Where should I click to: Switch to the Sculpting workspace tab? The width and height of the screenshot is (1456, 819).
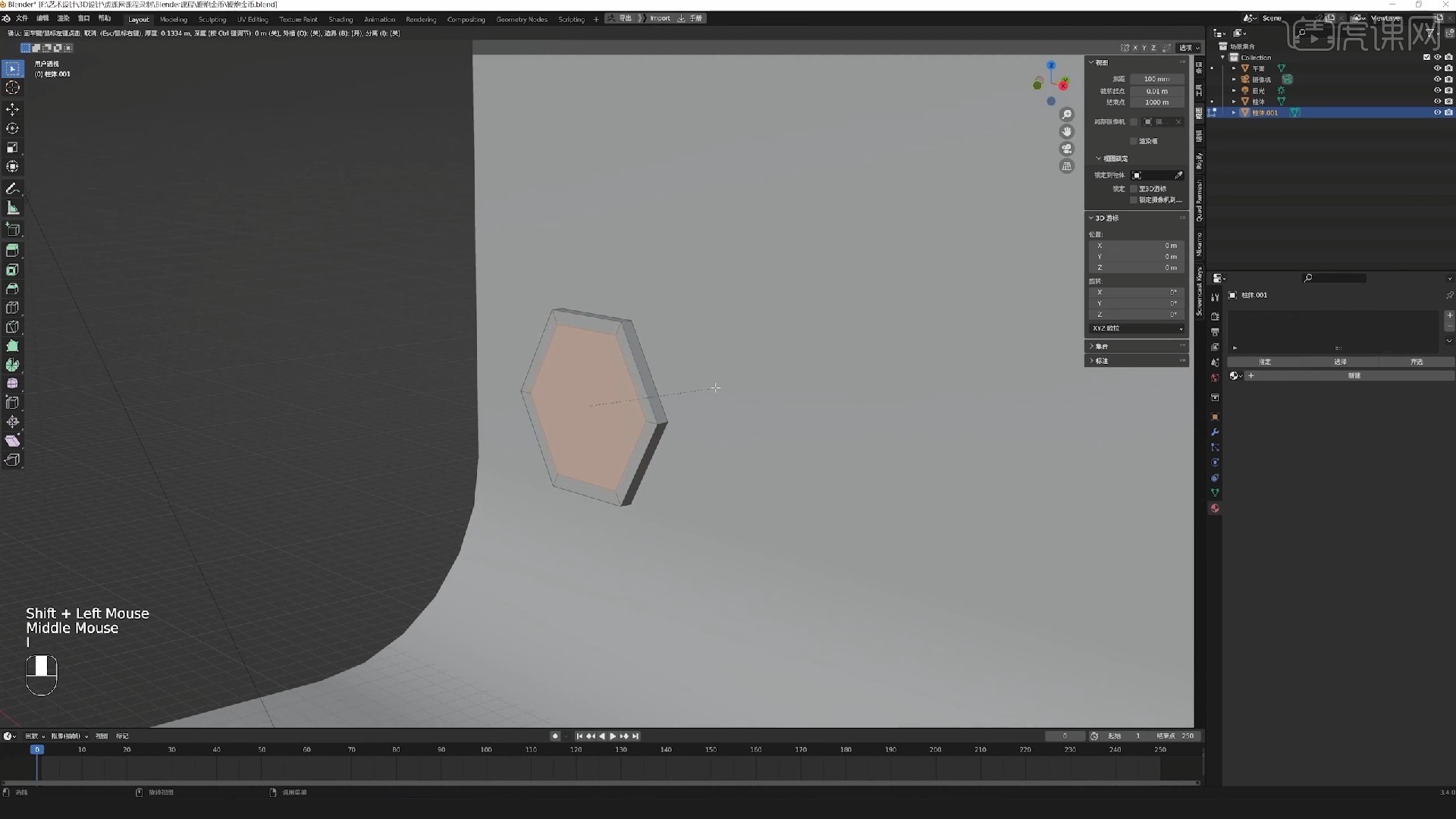[x=212, y=19]
